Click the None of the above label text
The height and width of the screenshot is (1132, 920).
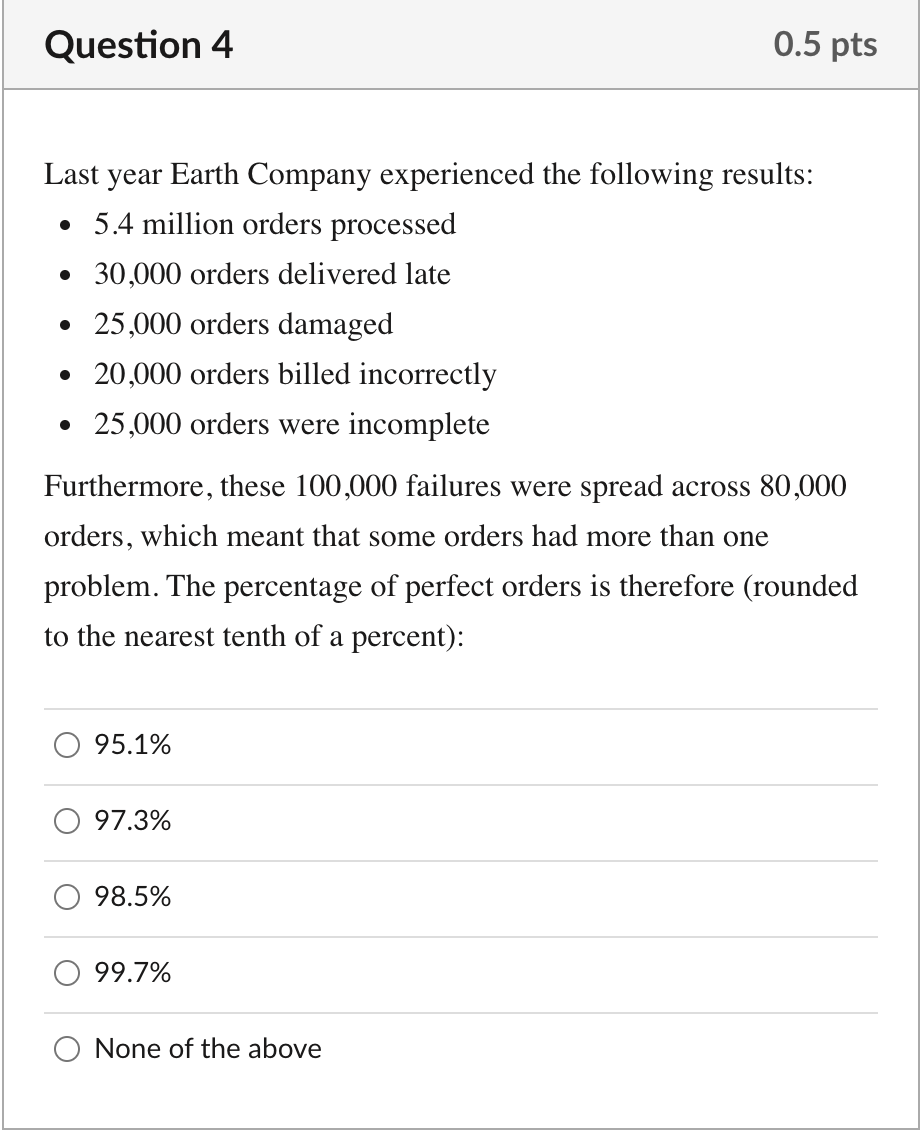(x=207, y=1049)
